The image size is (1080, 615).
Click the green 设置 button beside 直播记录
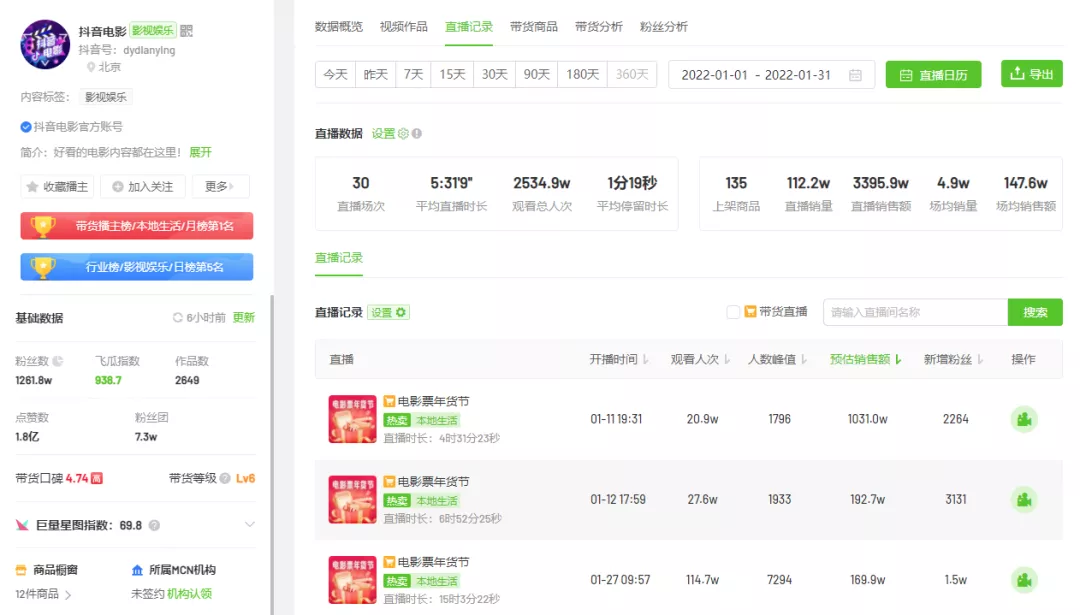388,312
